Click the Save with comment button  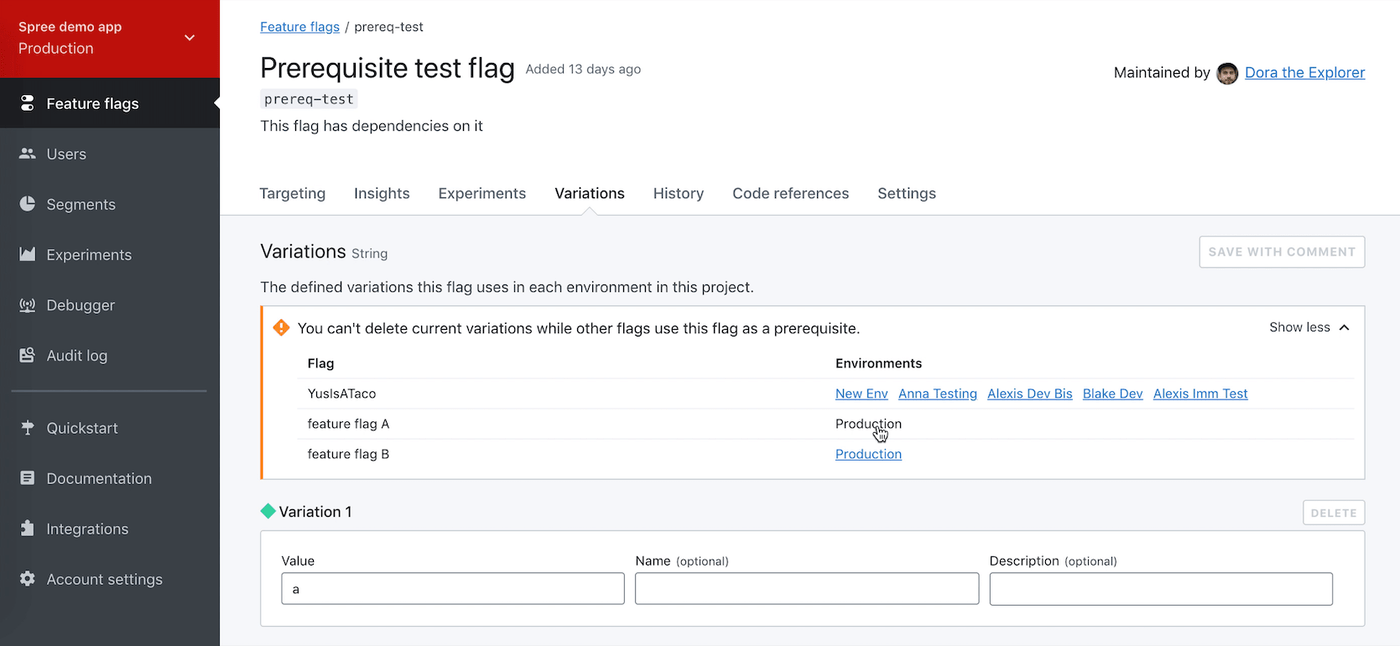[x=1281, y=252]
